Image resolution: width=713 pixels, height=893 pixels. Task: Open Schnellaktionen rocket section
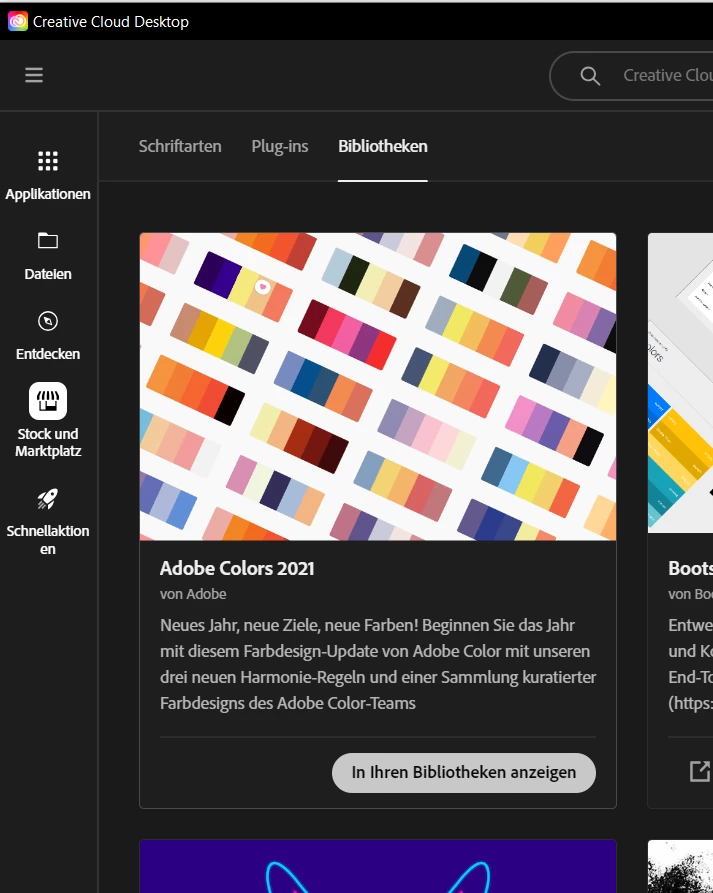(x=48, y=522)
